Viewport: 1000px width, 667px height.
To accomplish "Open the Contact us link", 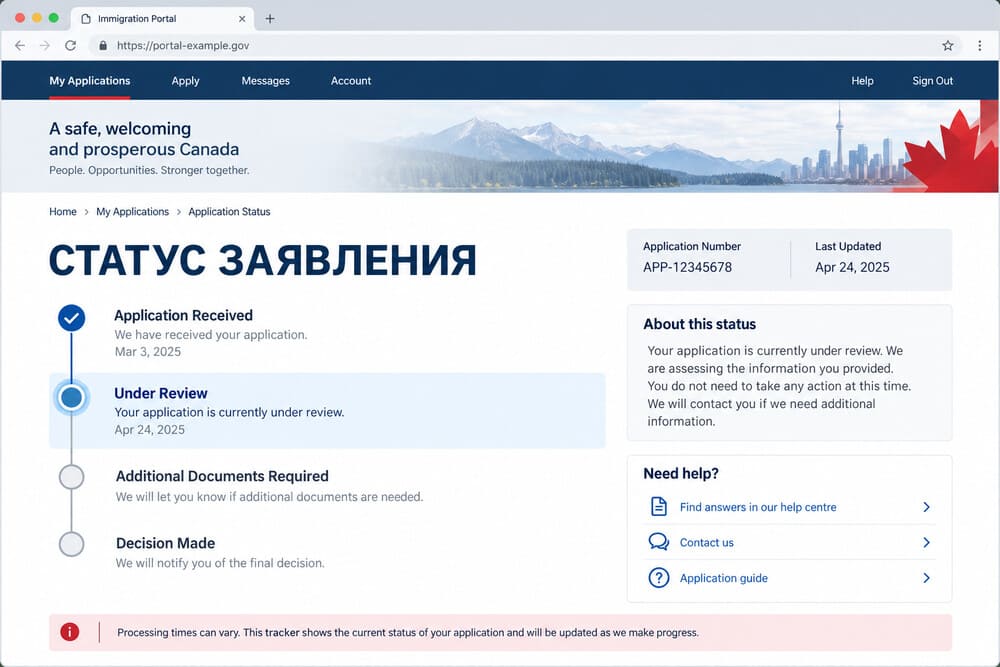I will pyautogui.click(x=707, y=543).
